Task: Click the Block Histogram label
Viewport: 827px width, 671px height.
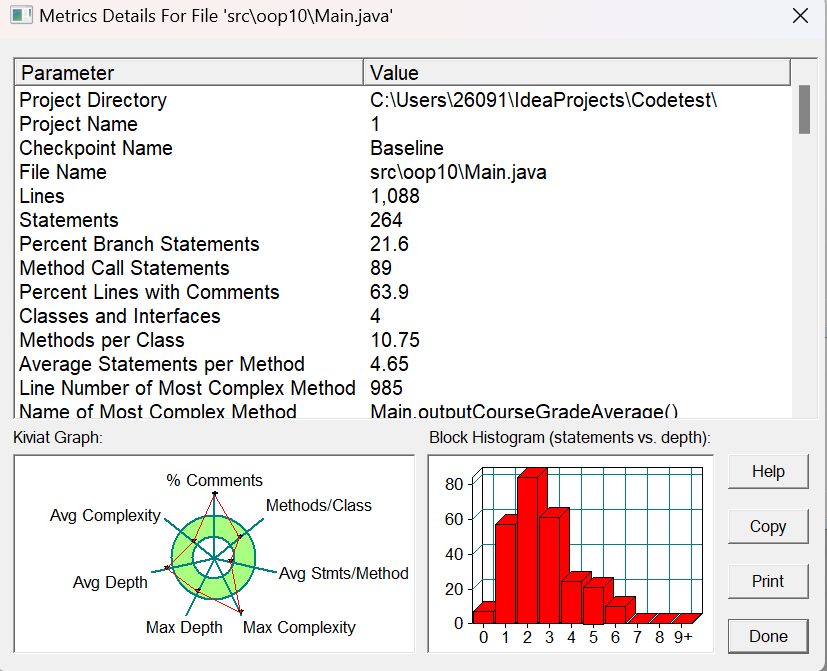Action: (570, 438)
